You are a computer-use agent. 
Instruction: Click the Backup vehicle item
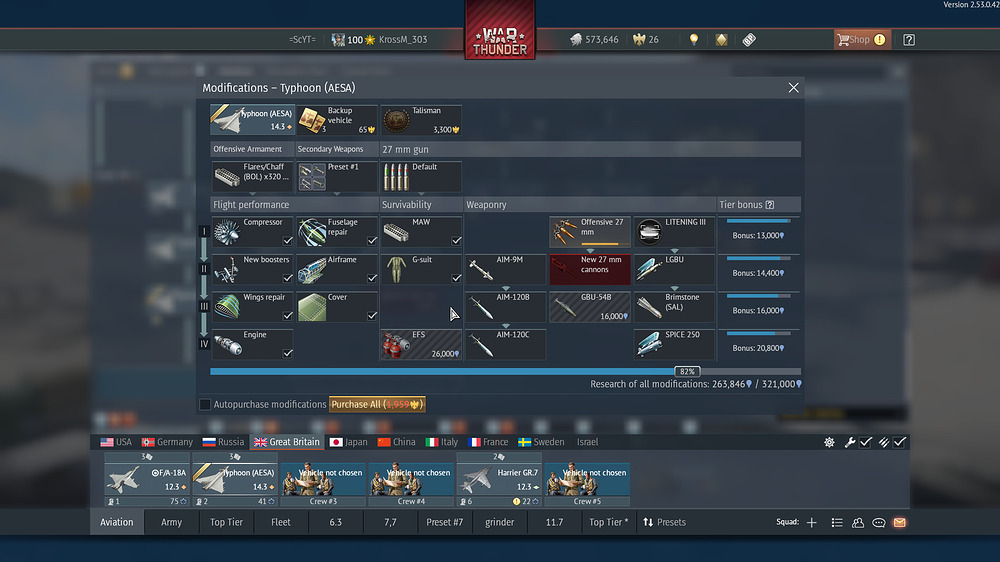pos(338,120)
